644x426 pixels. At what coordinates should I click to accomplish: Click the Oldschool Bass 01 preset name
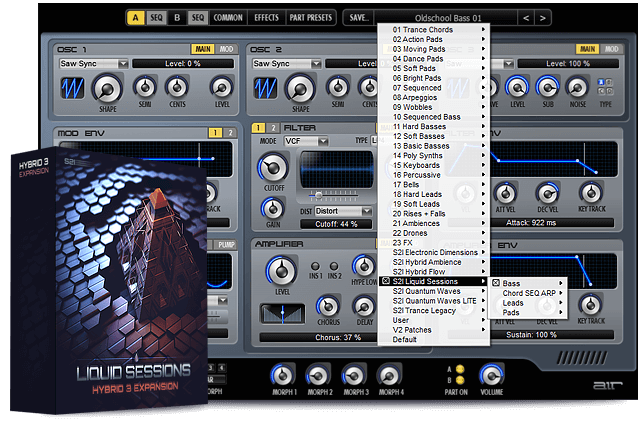point(448,18)
